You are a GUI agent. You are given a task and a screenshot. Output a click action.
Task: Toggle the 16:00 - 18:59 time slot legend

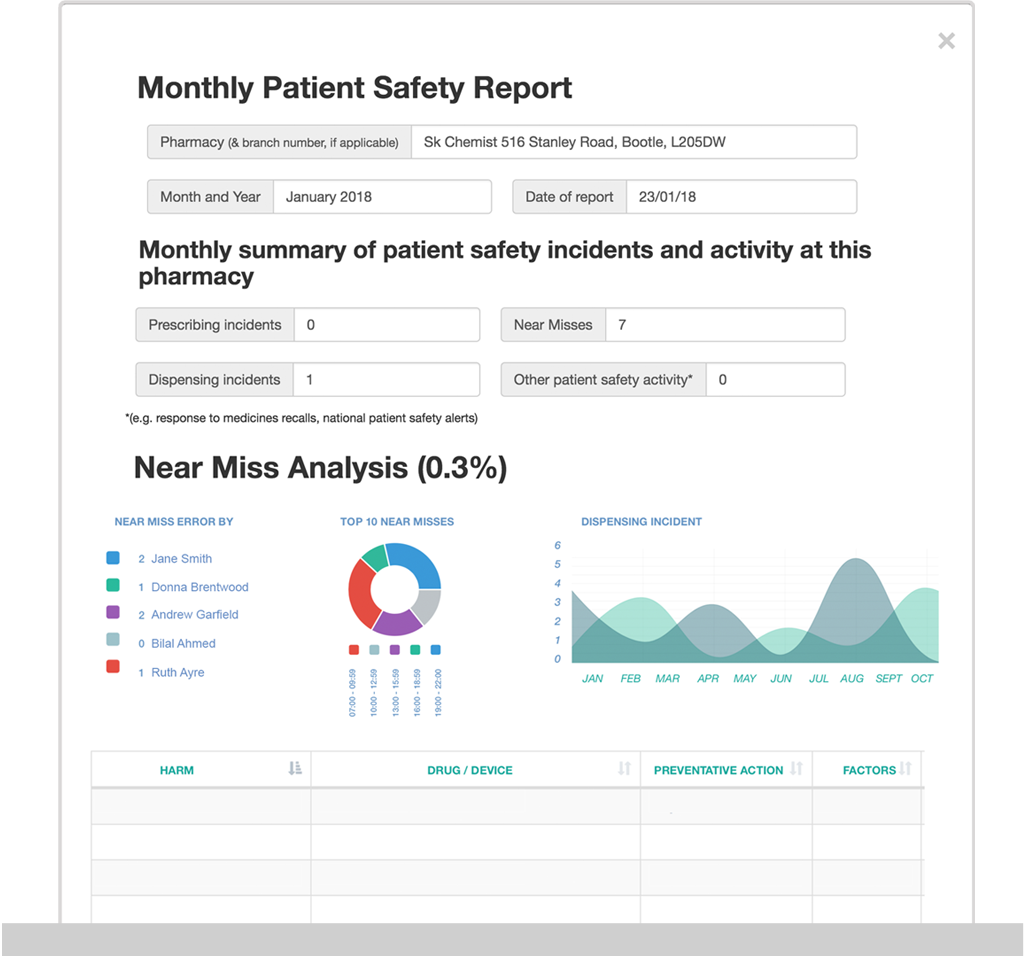[413, 649]
